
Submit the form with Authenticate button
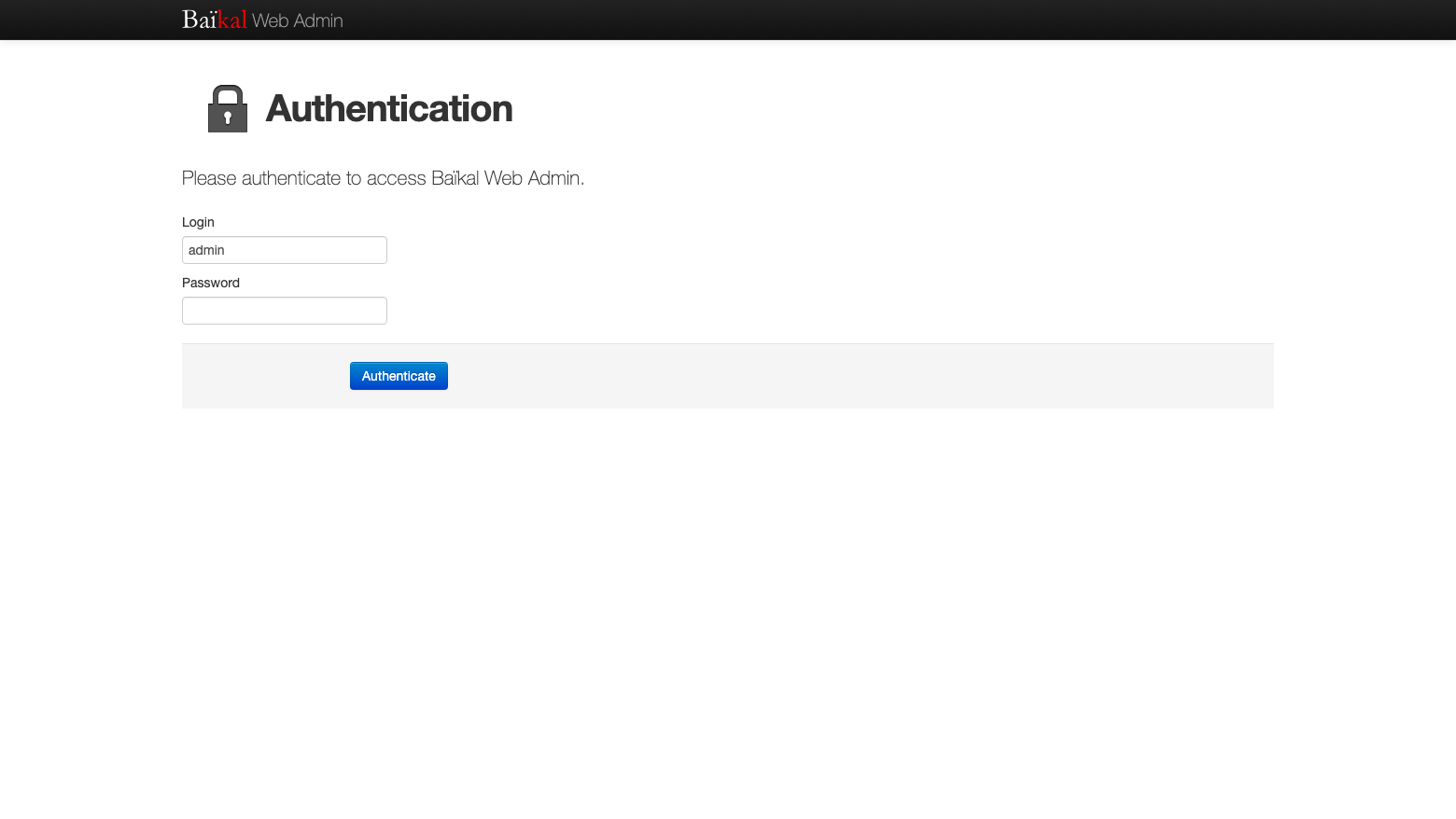point(399,376)
